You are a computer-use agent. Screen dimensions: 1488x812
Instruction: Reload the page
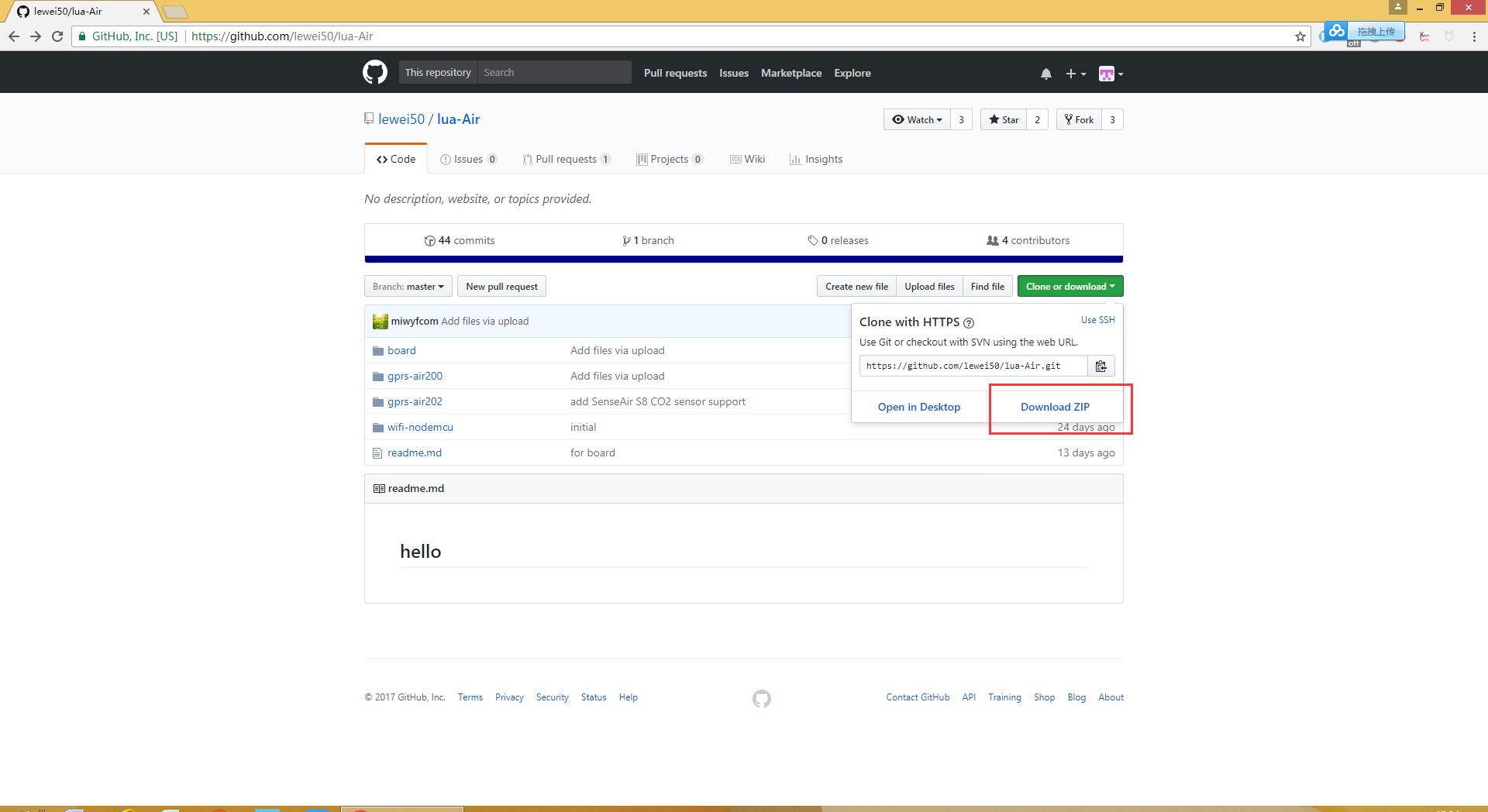pos(57,36)
